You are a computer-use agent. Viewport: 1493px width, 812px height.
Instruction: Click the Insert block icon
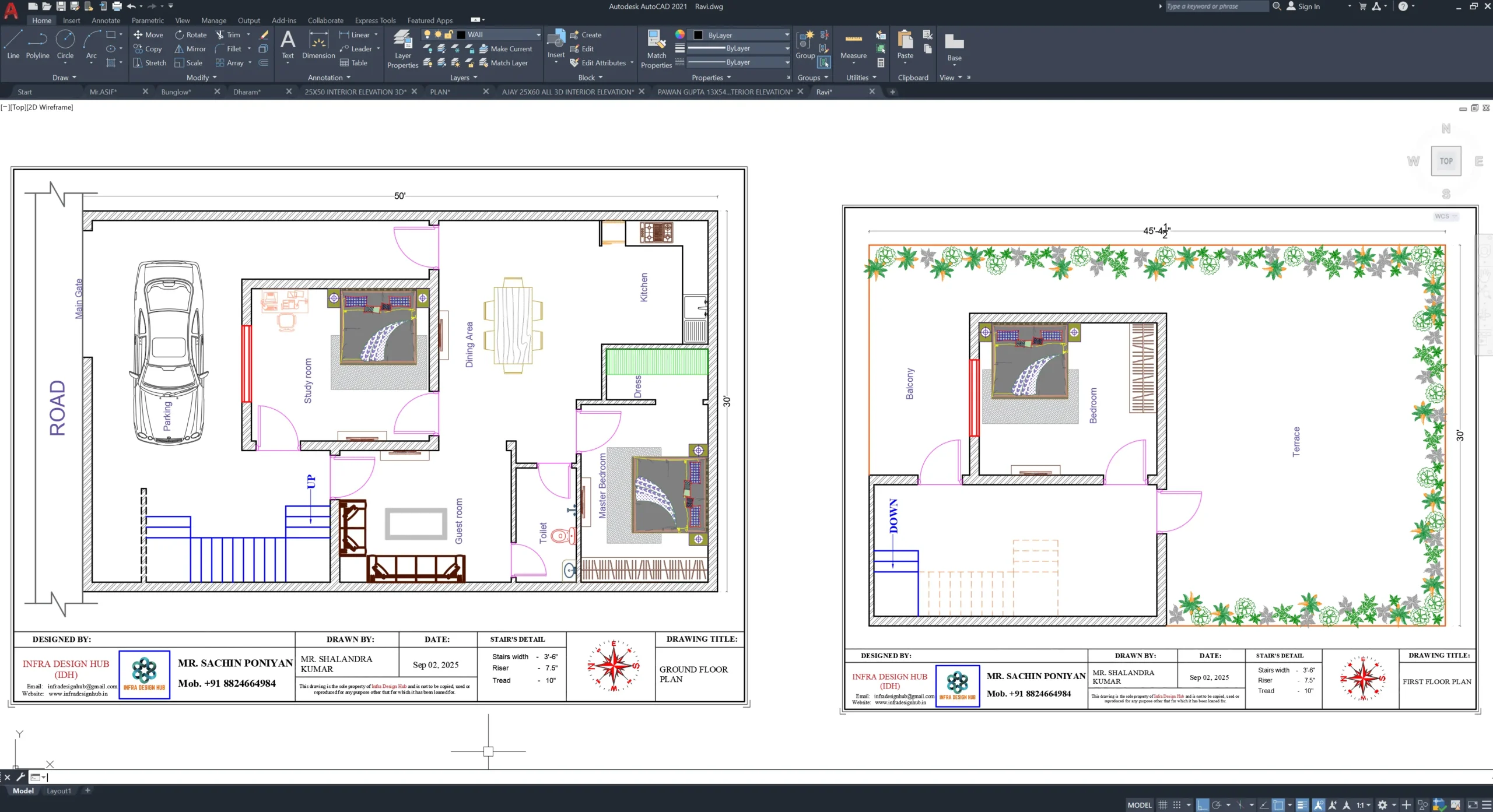[556, 44]
